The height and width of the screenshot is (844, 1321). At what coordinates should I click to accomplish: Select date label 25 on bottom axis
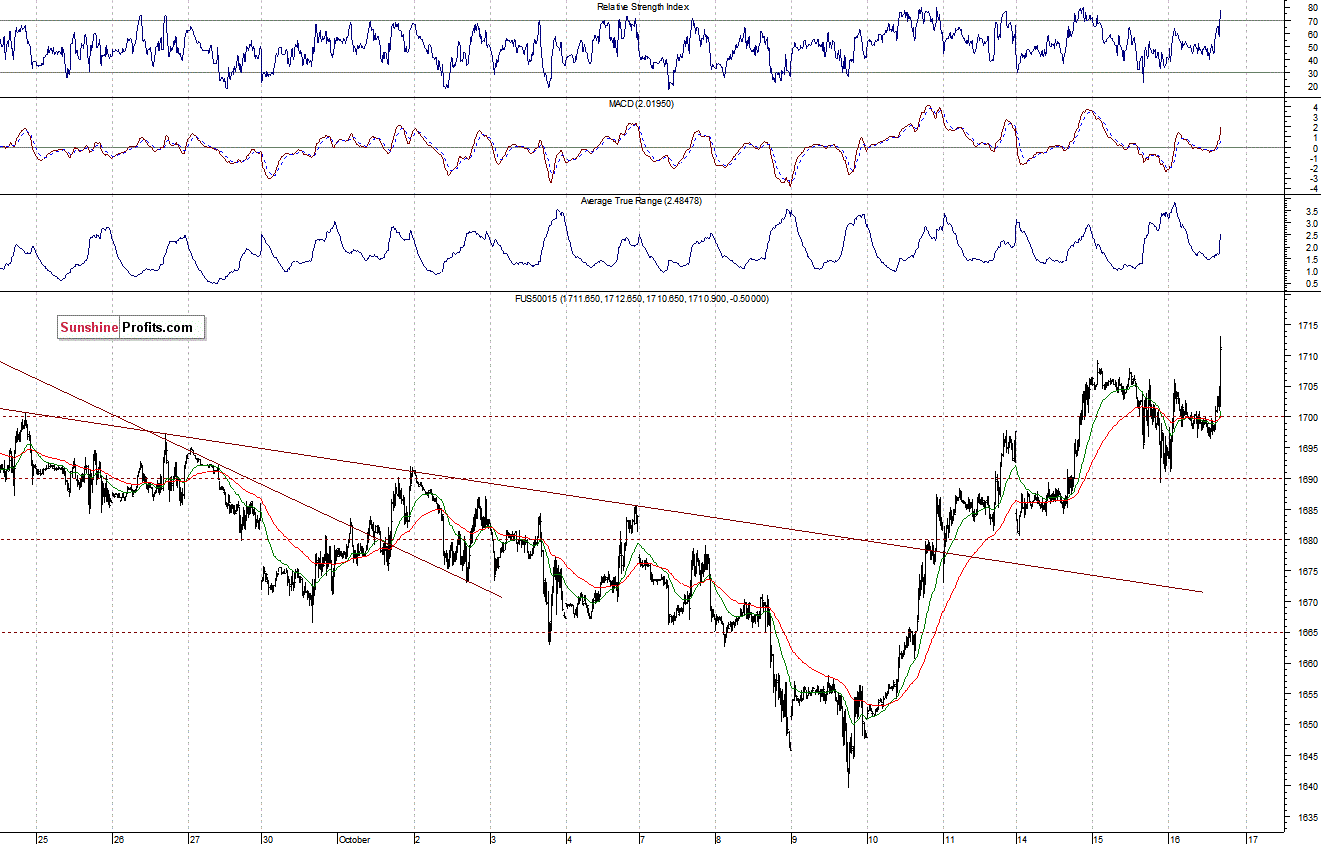[x=43, y=838]
